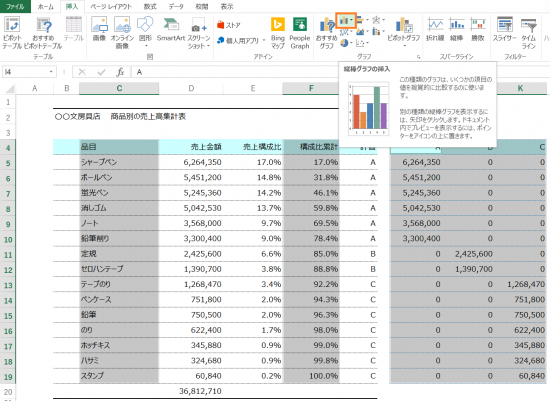This screenshot has width=550, height=401.
Task: Click the highlighted column chart icon
Action: [346, 21]
